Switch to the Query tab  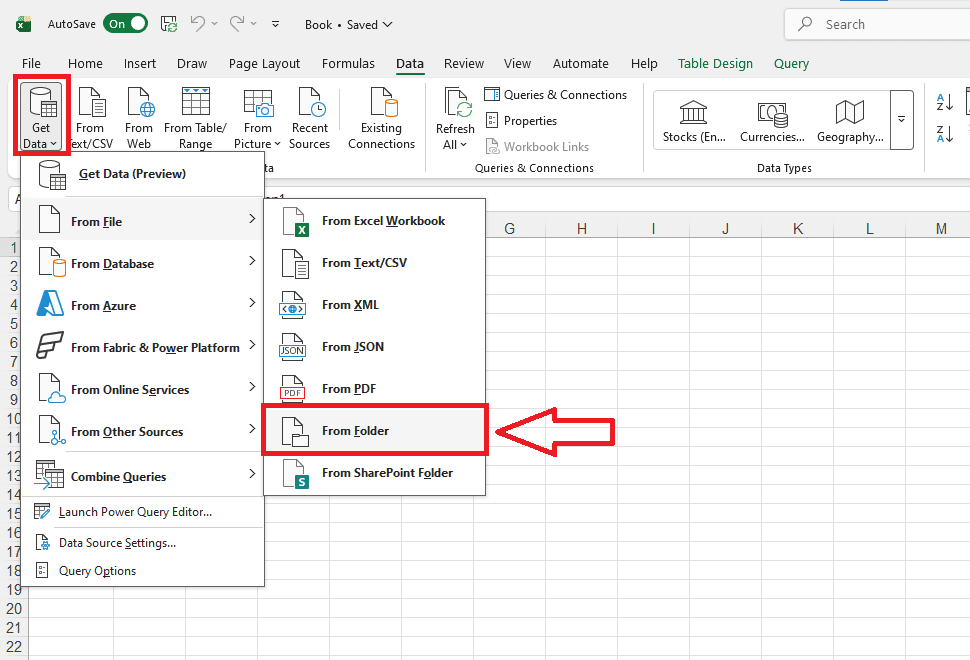coord(791,64)
